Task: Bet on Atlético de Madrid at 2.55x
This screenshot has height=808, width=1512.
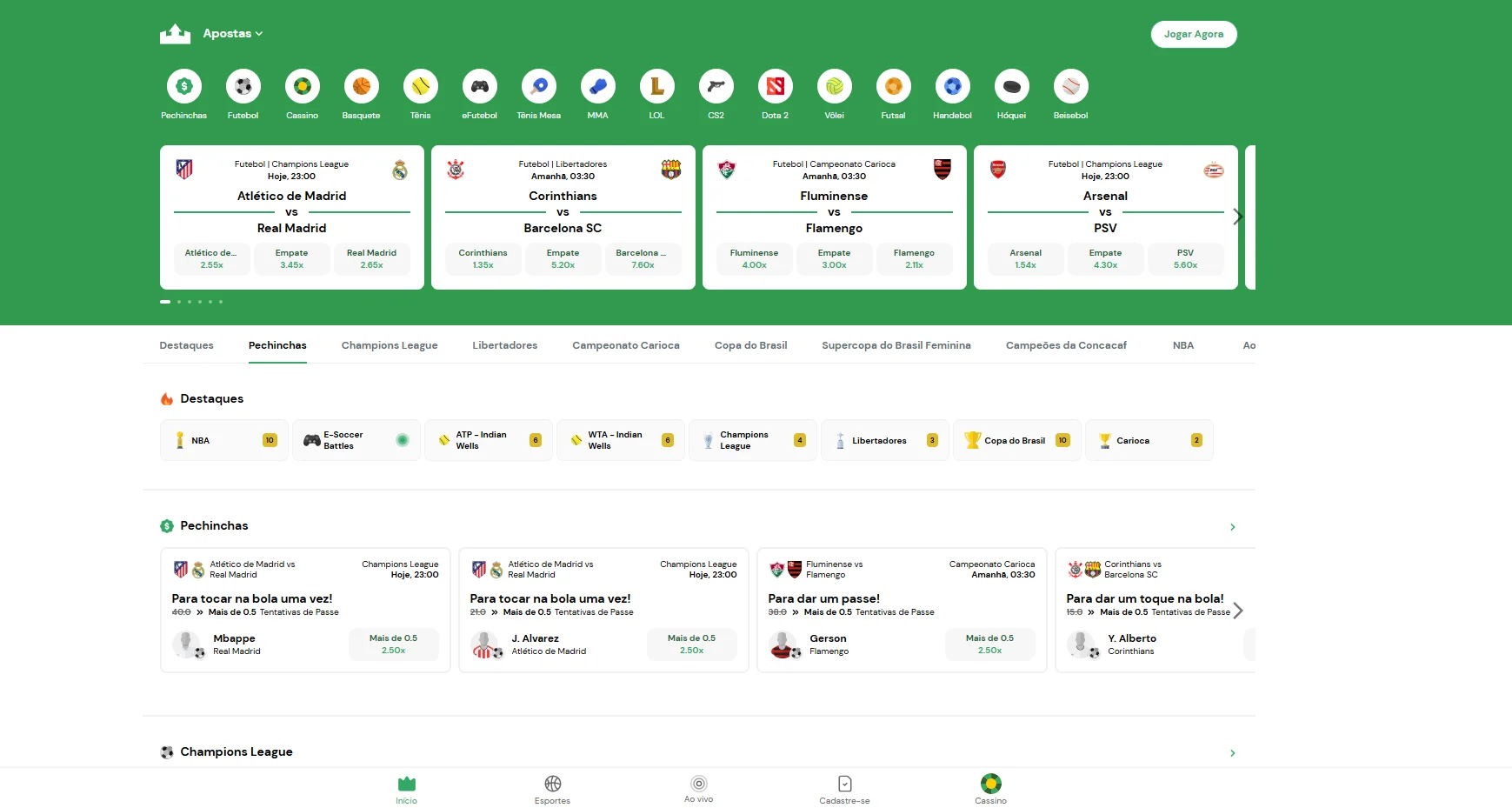Action: click(x=212, y=259)
